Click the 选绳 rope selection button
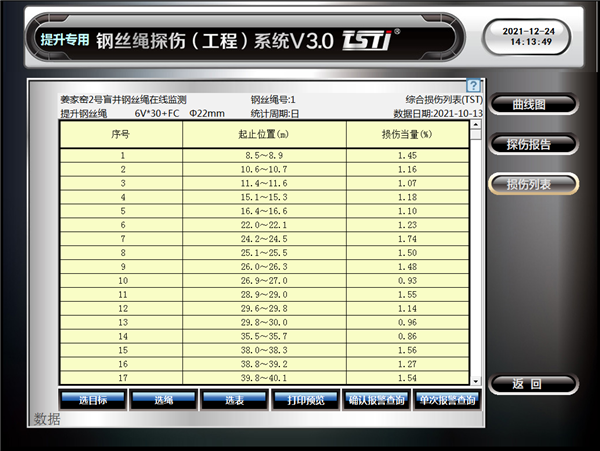 point(164,400)
